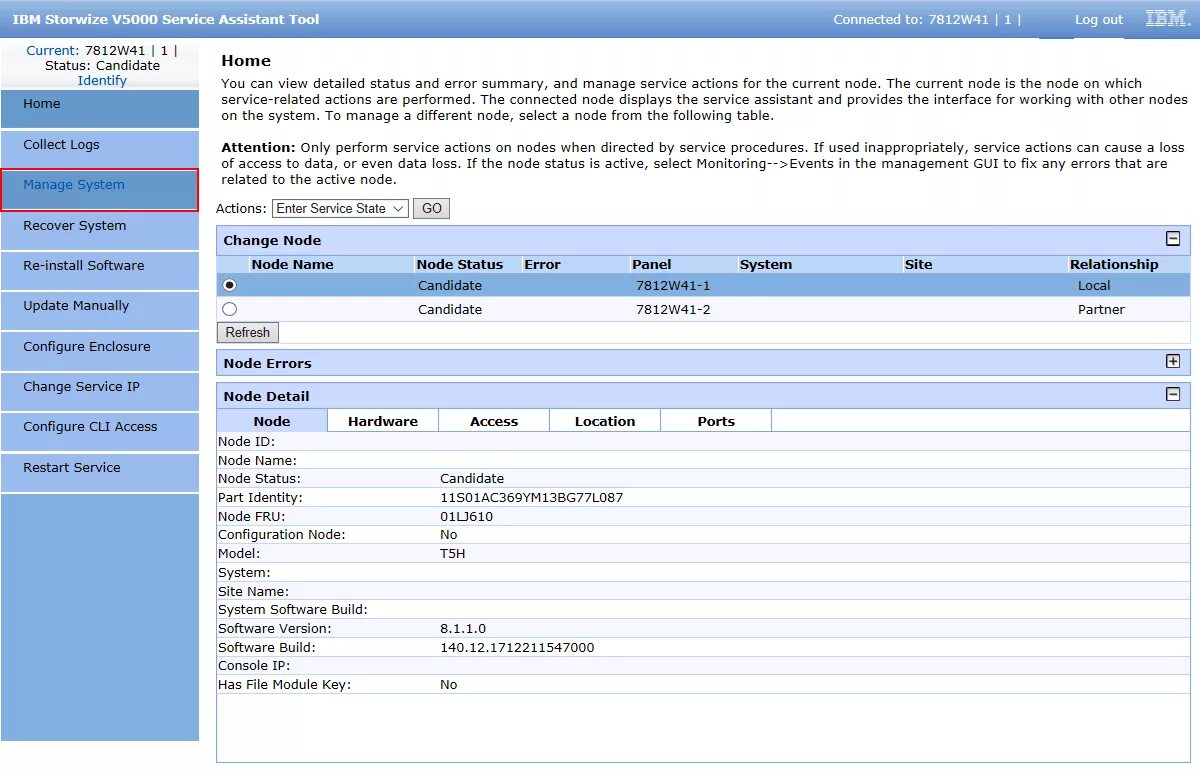The height and width of the screenshot is (776, 1200).
Task: Click the Configuration Node label
Action: click(282, 534)
